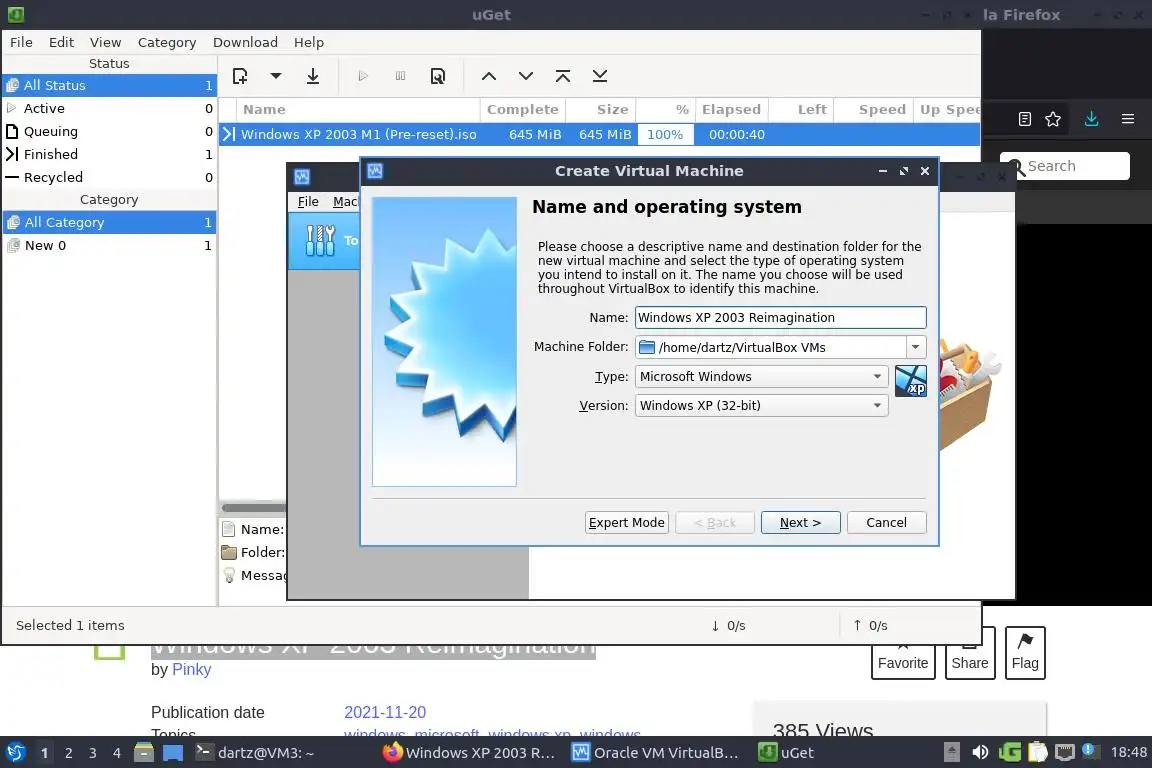The image size is (1152, 768).
Task: Switch to workspace 4 in taskbar
Action: [116, 753]
